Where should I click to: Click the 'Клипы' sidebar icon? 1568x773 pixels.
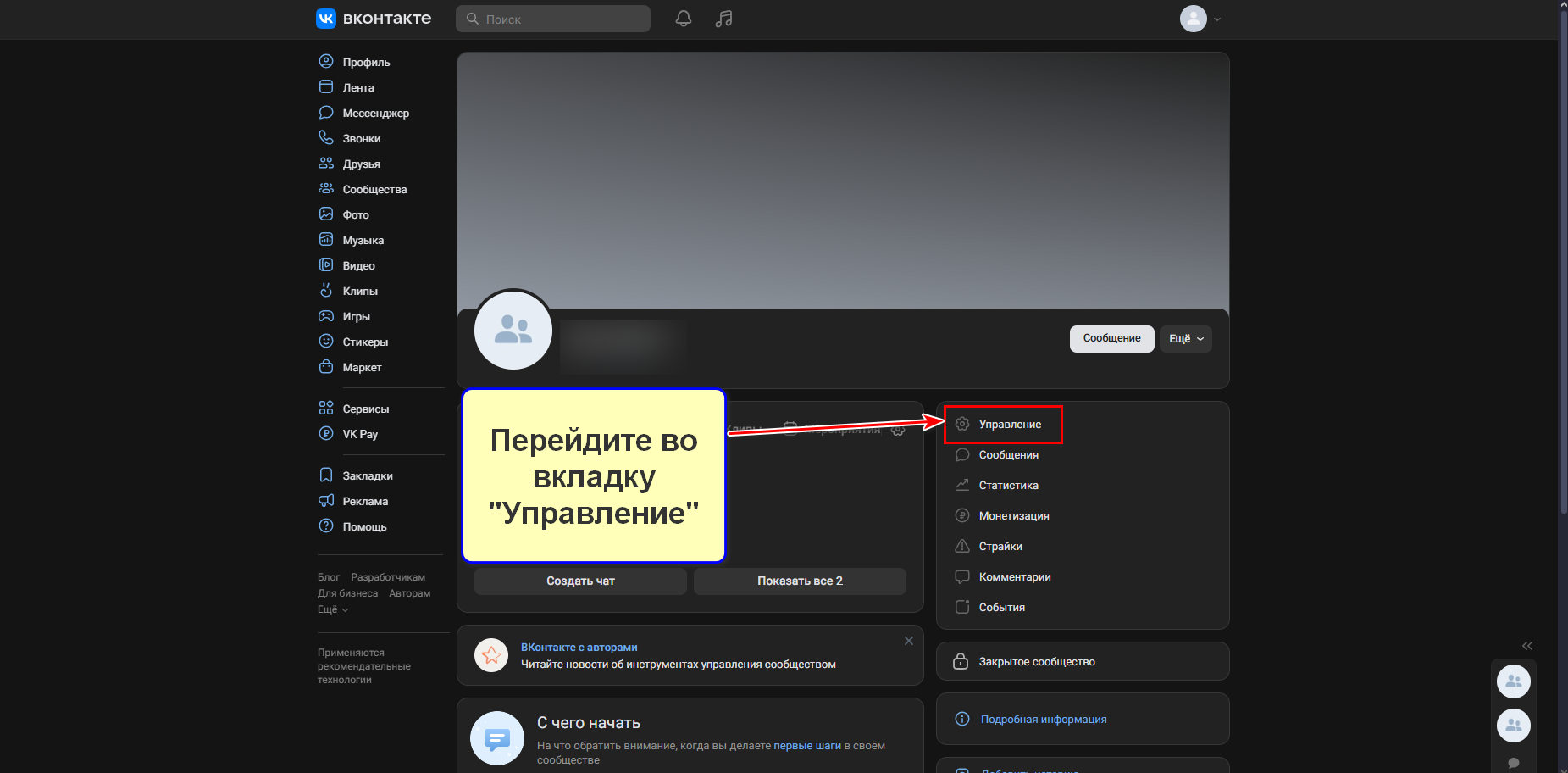pos(326,290)
